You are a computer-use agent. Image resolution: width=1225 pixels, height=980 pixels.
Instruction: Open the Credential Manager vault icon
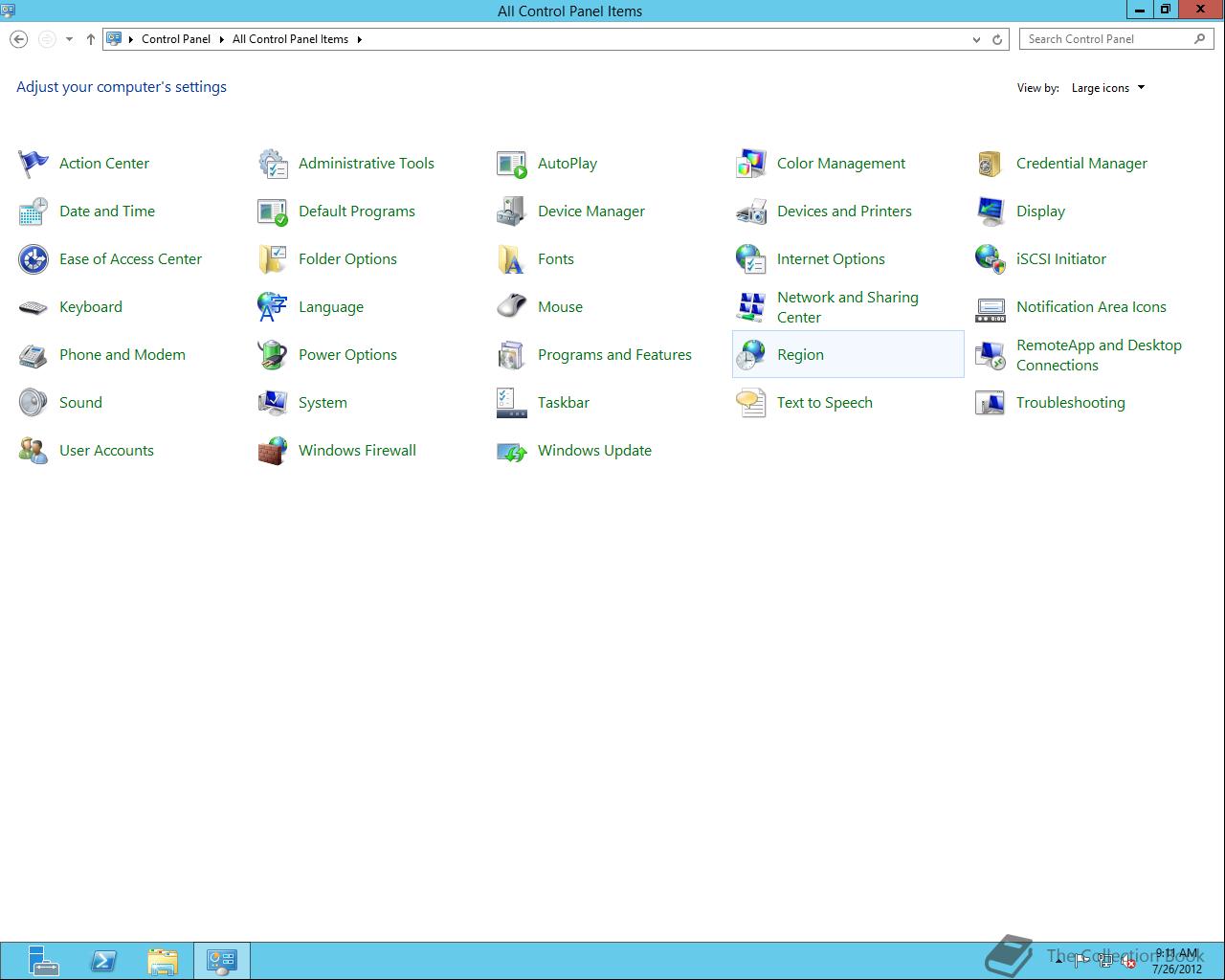point(991,164)
